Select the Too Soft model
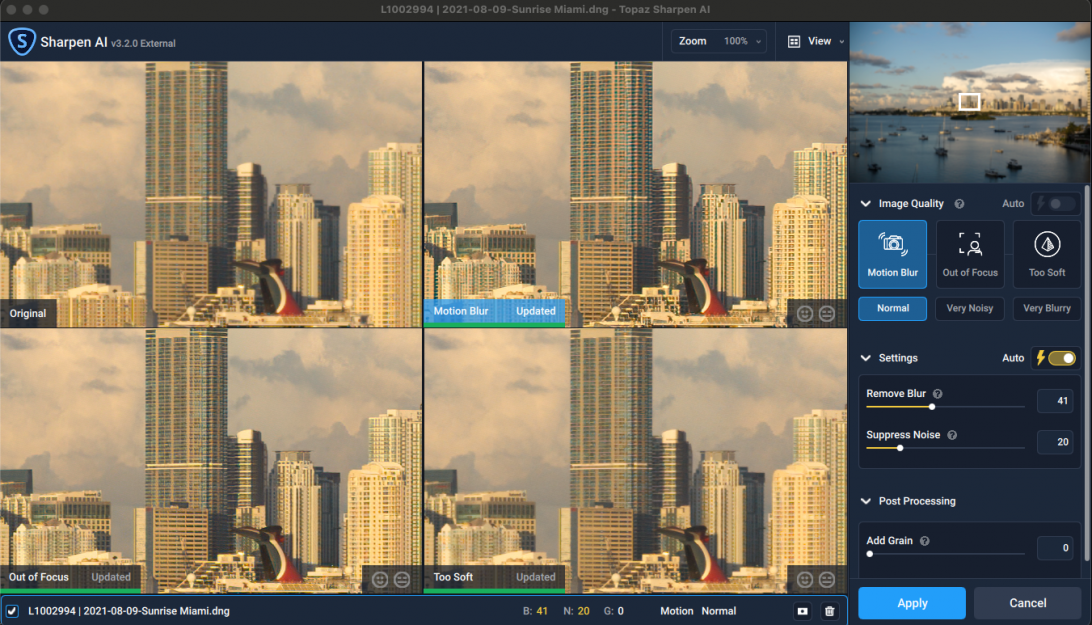 point(1047,254)
